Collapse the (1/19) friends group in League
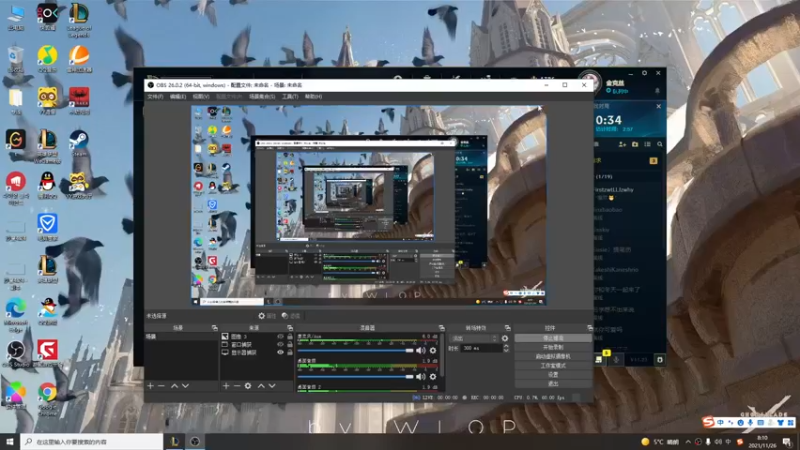This screenshot has width=800, height=450. [x=604, y=177]
